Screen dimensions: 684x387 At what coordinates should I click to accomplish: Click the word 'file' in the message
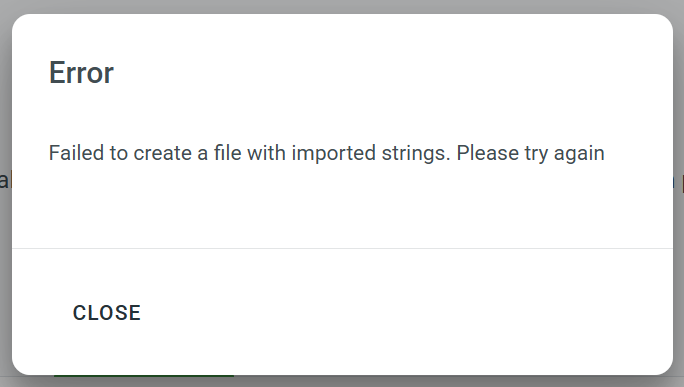pos(227,153)
